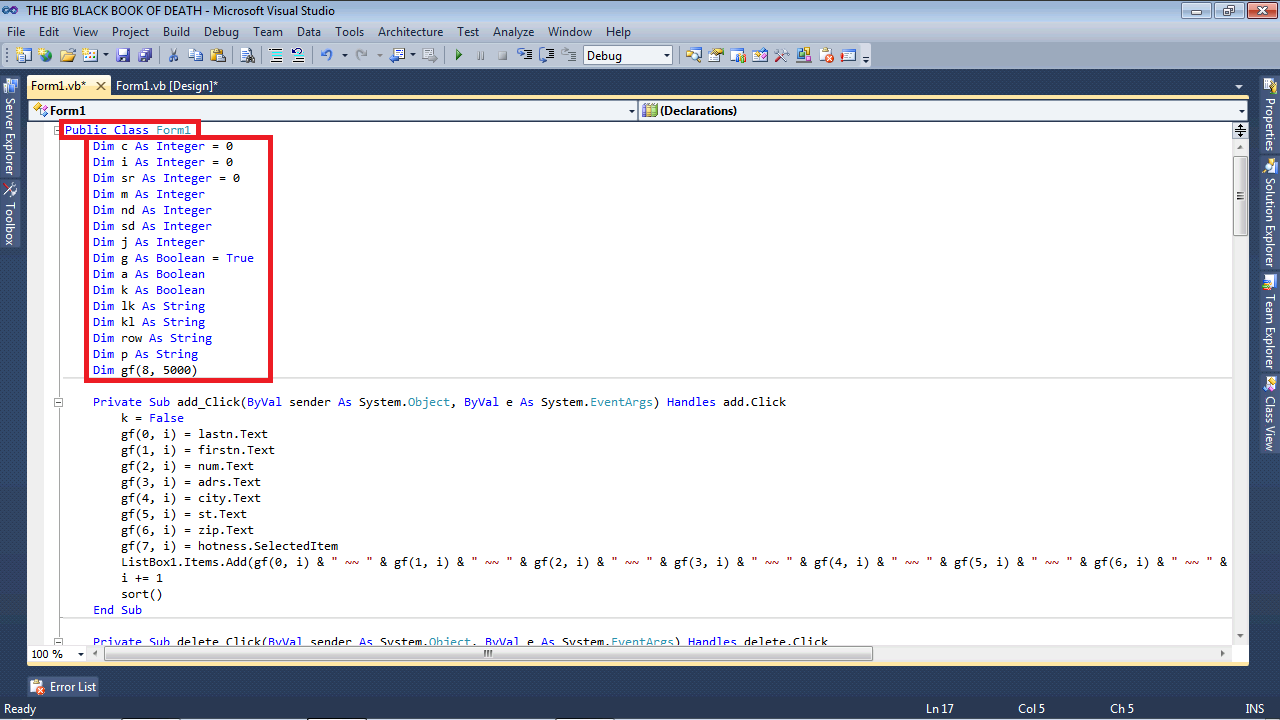This screenshot has width=1280, height=720.
Task: Click the editor split bar handle
Action: (1240, 130)
